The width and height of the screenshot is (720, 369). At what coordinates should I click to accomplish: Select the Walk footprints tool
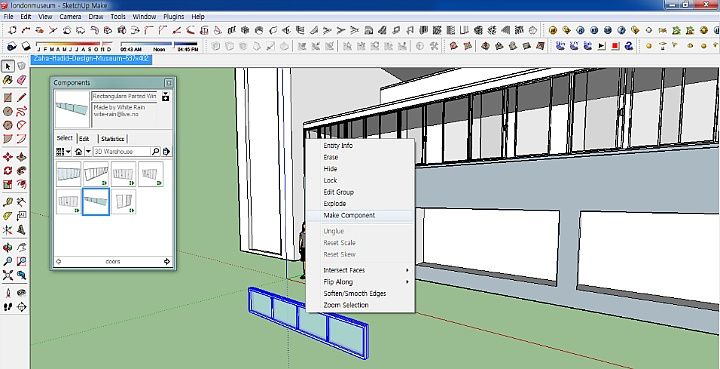coord(8,307)
